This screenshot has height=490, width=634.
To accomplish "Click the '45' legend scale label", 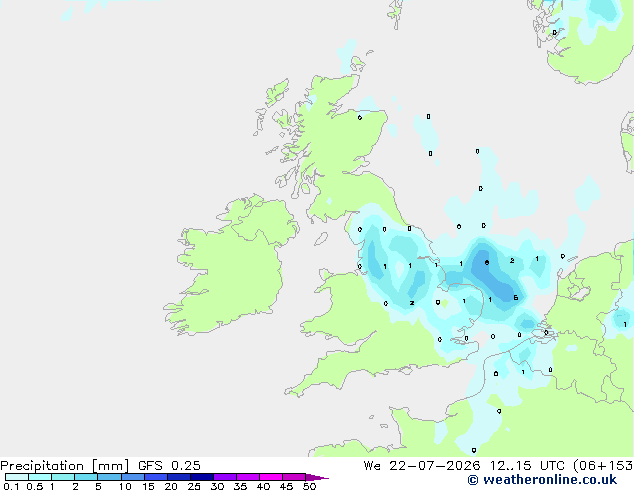I will click(286, 486).
